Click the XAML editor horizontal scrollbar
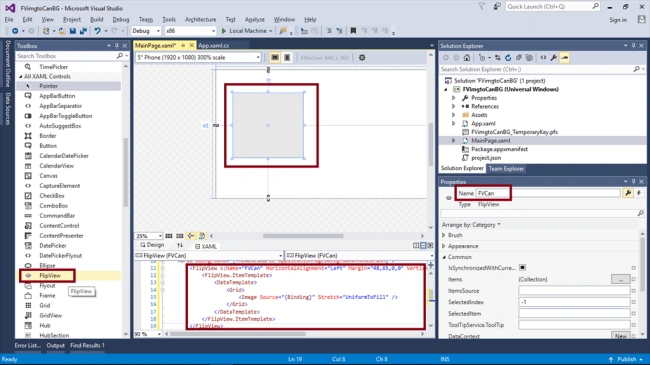This screenshot has width=650, height=365. 238,334
